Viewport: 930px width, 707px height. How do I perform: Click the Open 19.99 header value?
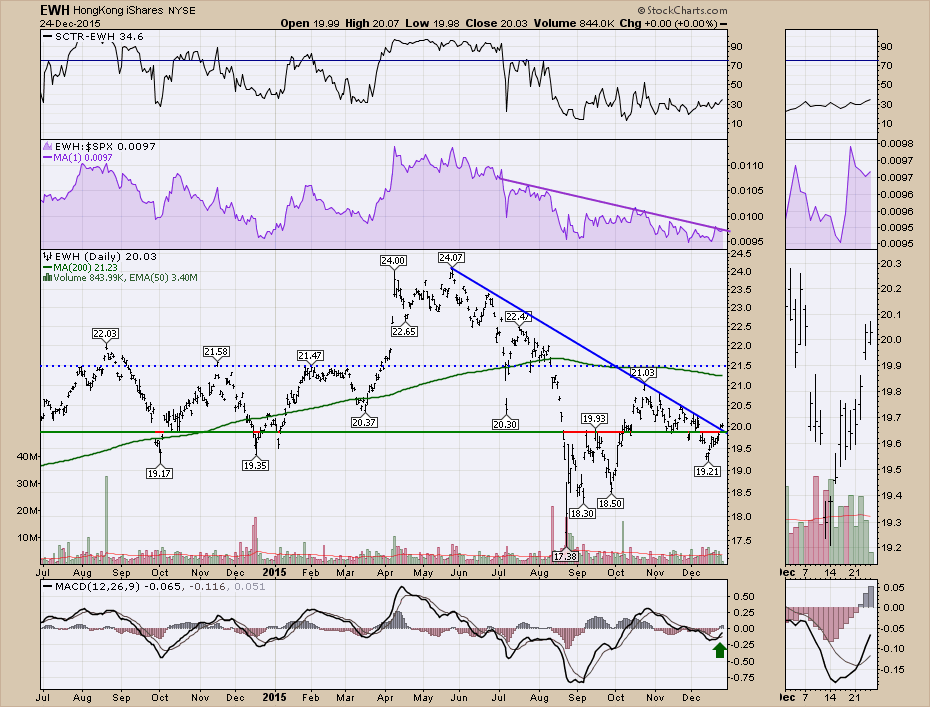310,23
